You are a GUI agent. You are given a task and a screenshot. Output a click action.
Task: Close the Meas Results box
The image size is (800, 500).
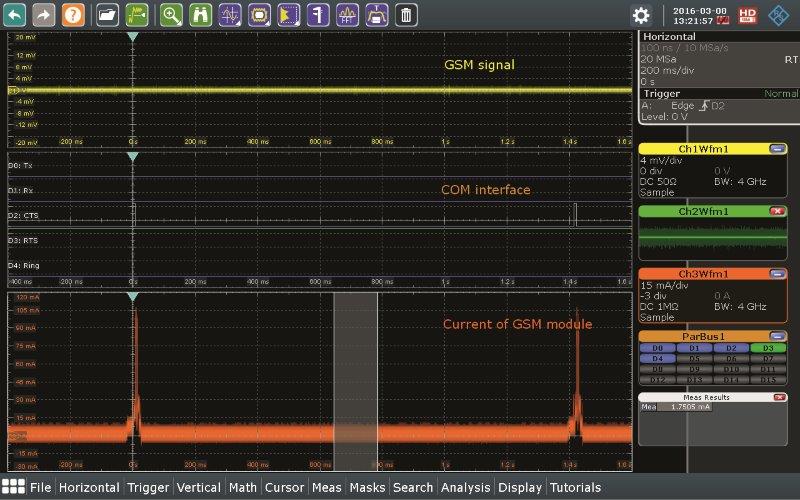[776, 398]
